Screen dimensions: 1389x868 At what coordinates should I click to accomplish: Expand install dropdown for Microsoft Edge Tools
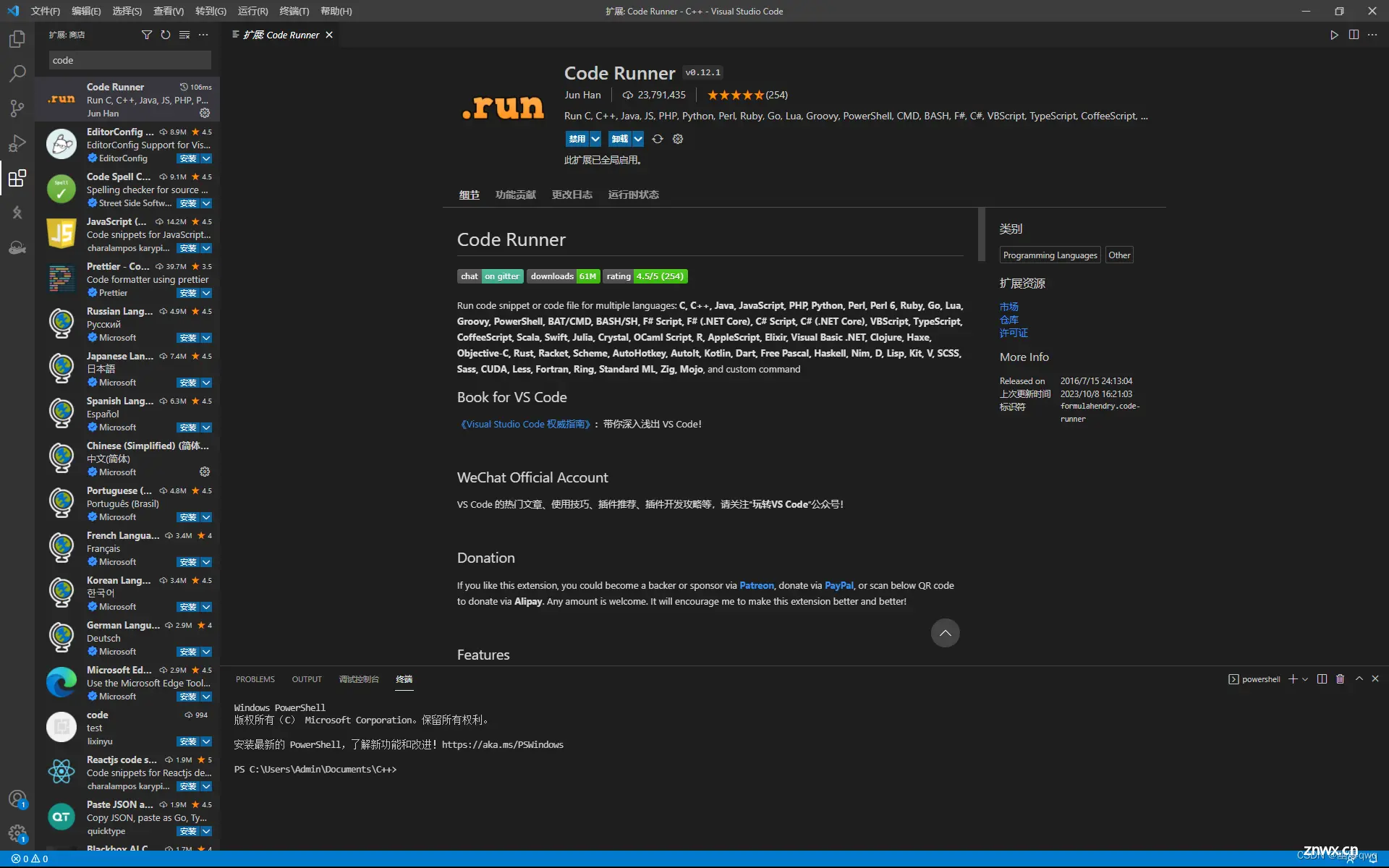206,697
